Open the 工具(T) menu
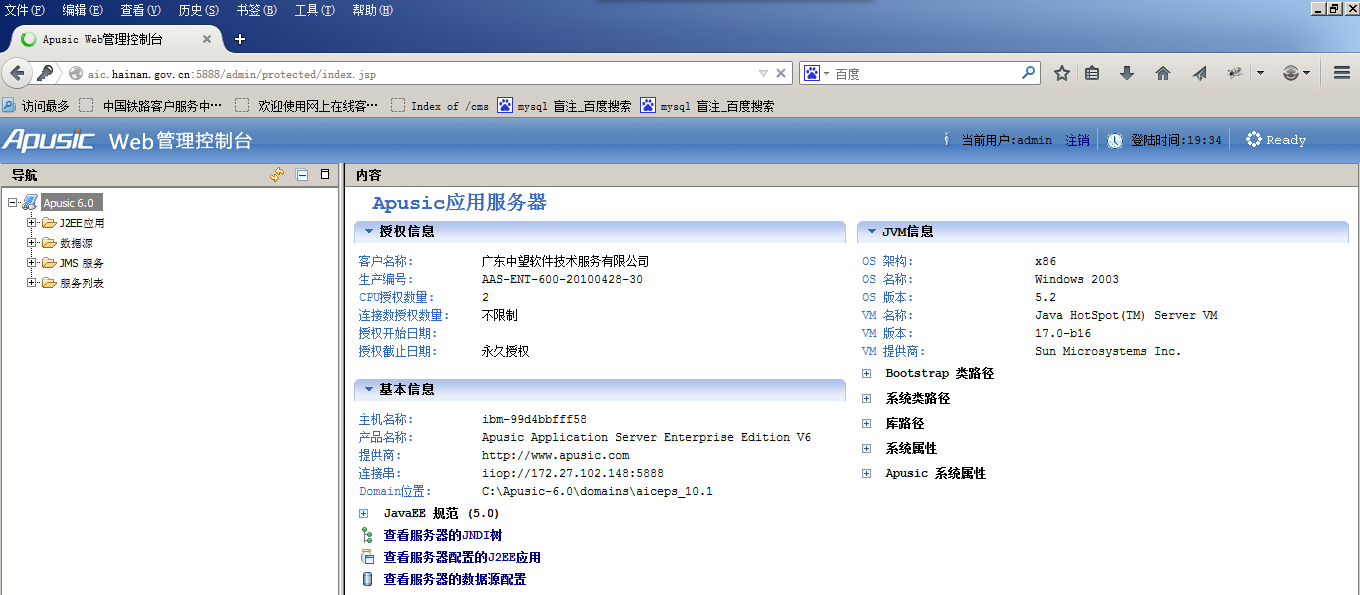This screenshot has width=1360, height=595. (314, 10)
